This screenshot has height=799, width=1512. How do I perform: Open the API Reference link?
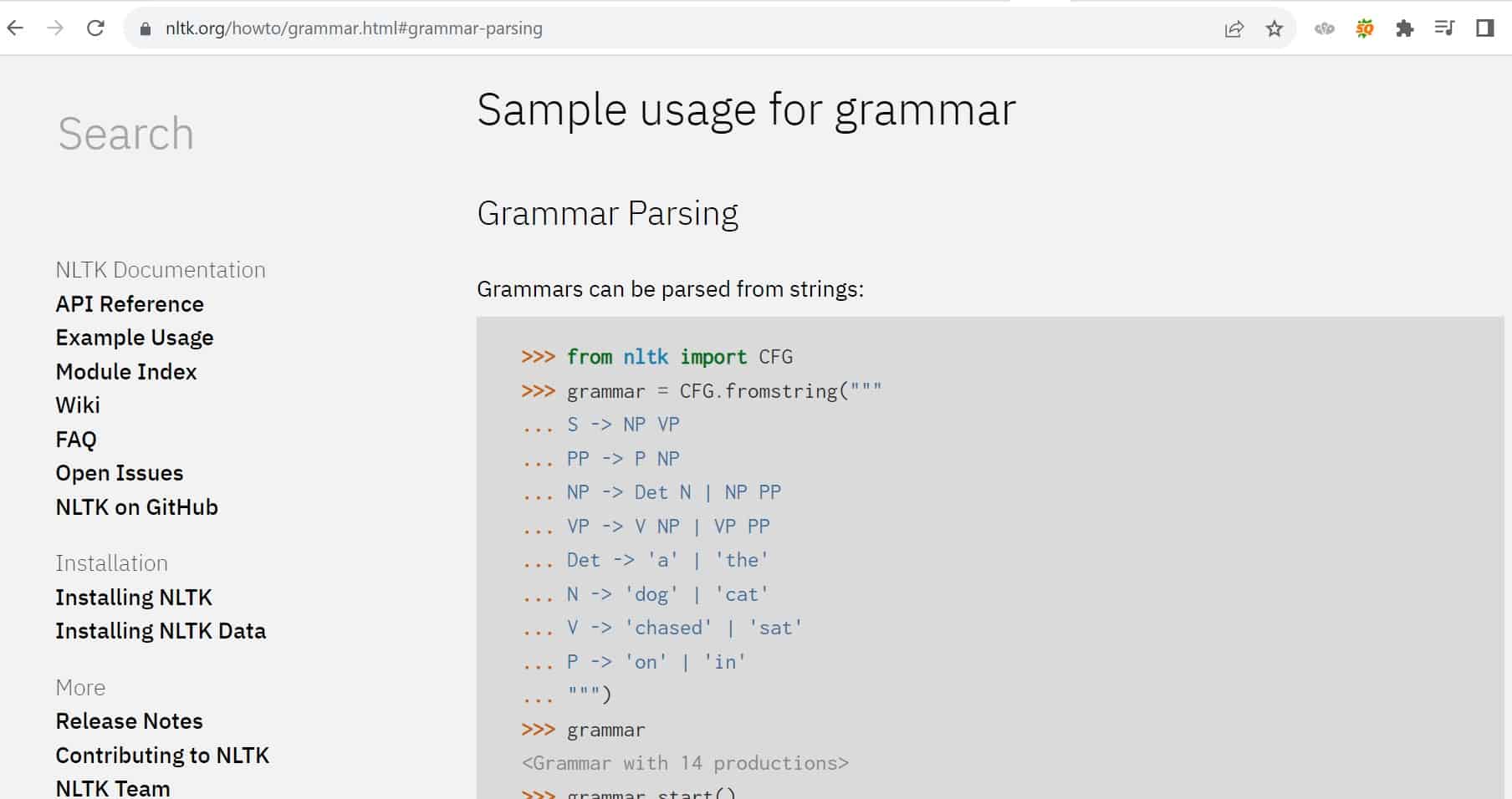tap(130, 303)
